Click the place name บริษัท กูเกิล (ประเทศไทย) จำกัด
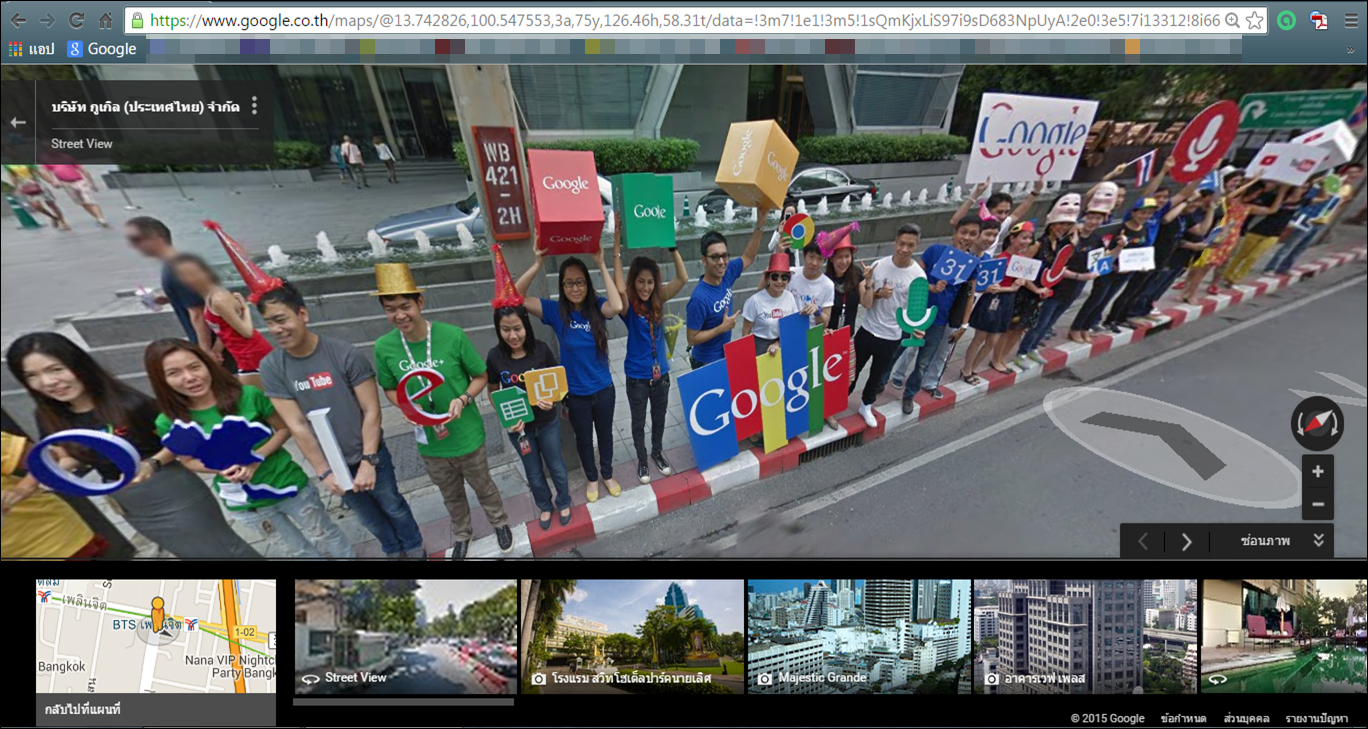 (145, 107)
